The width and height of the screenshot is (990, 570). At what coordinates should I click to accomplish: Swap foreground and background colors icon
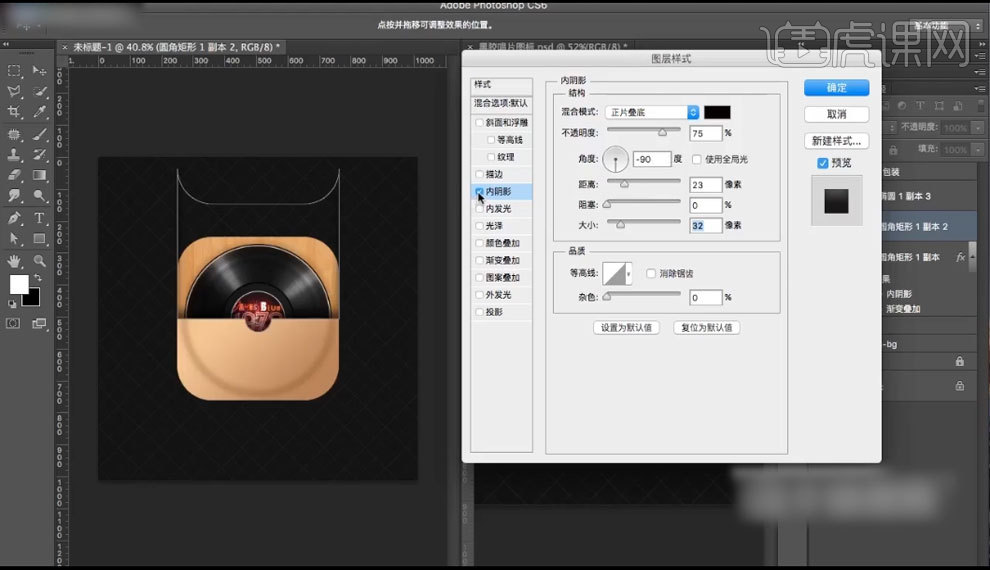click(x=38, y=278)
